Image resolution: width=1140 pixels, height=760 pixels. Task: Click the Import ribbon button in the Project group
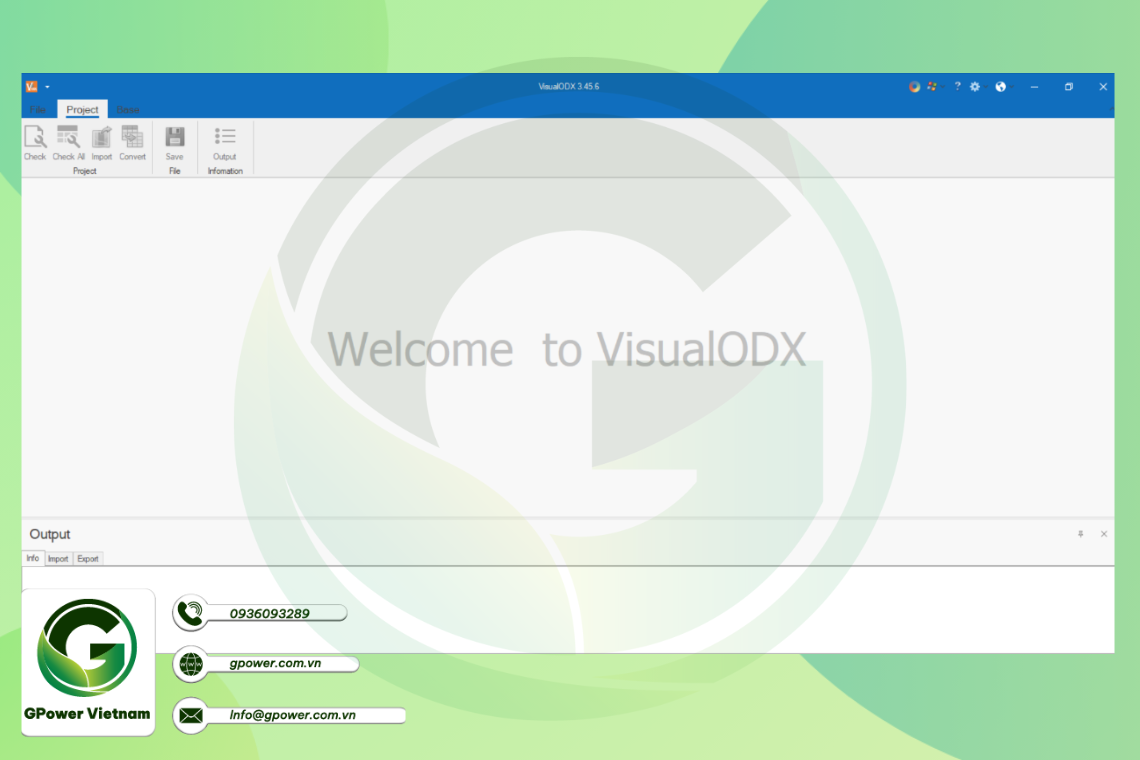coord(102,143)
